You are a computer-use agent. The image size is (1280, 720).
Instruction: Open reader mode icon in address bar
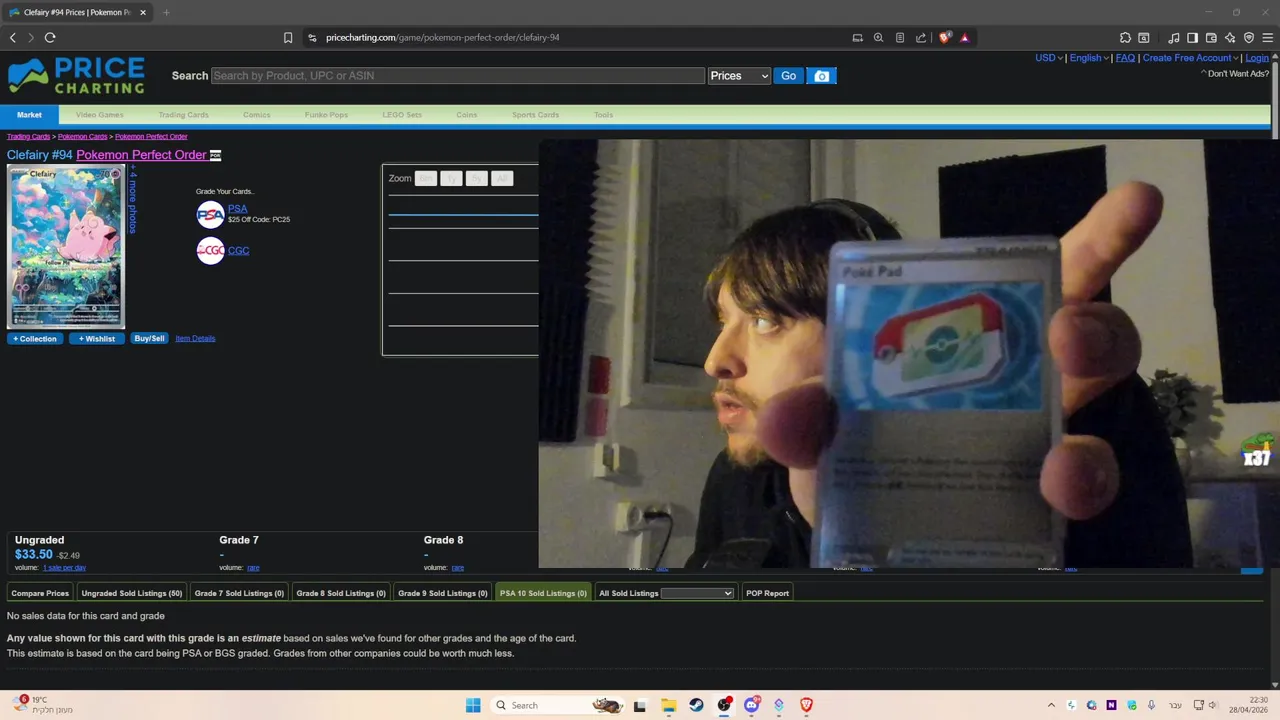pyautogui.click(x=900, y=37)
